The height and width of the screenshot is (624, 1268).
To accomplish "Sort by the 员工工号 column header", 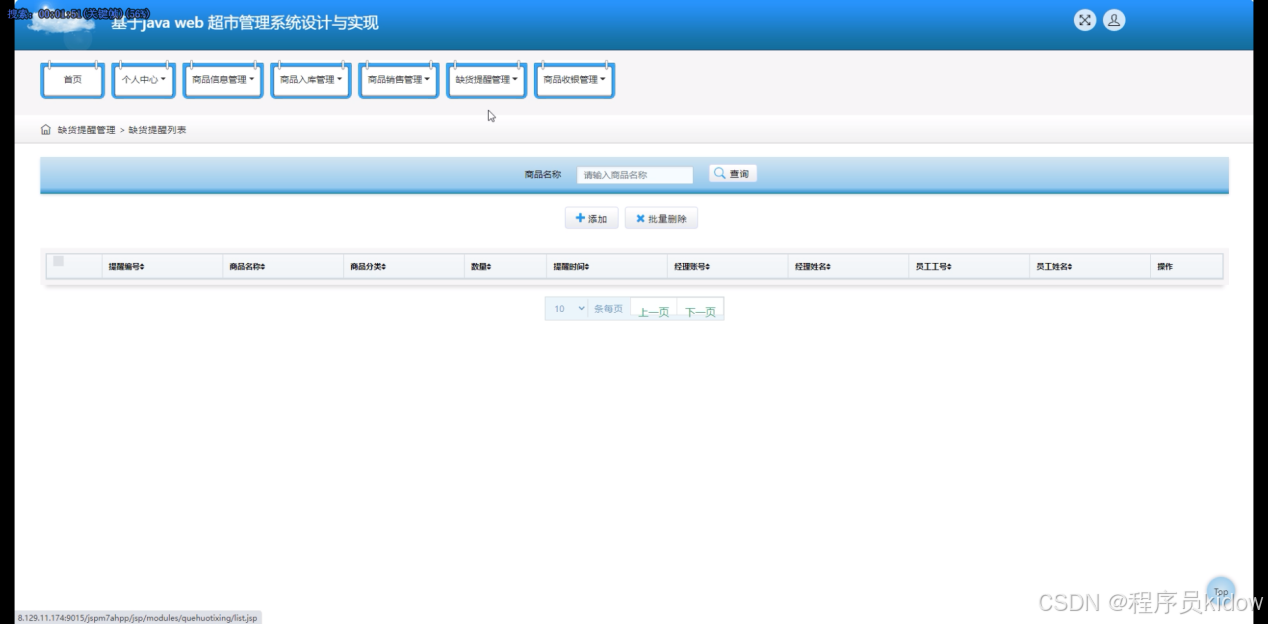I will click(934, 267).
